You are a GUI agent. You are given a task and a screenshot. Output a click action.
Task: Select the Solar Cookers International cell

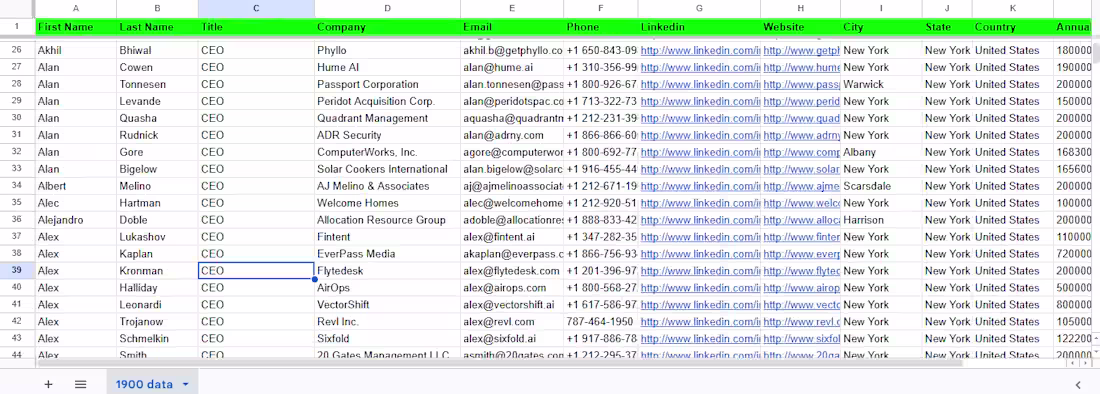[387, 169]
